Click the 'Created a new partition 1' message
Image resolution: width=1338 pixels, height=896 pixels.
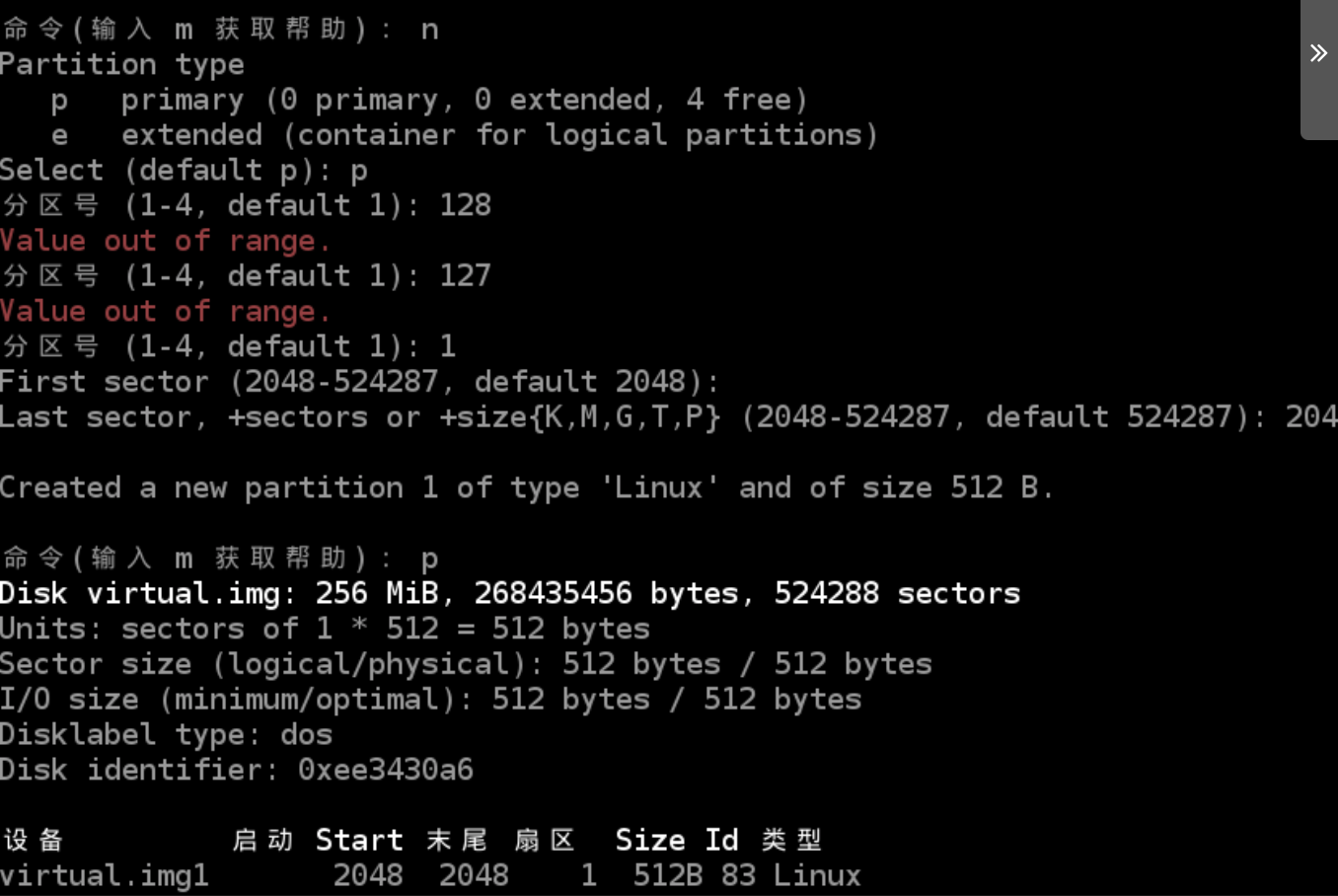(526, 488)
